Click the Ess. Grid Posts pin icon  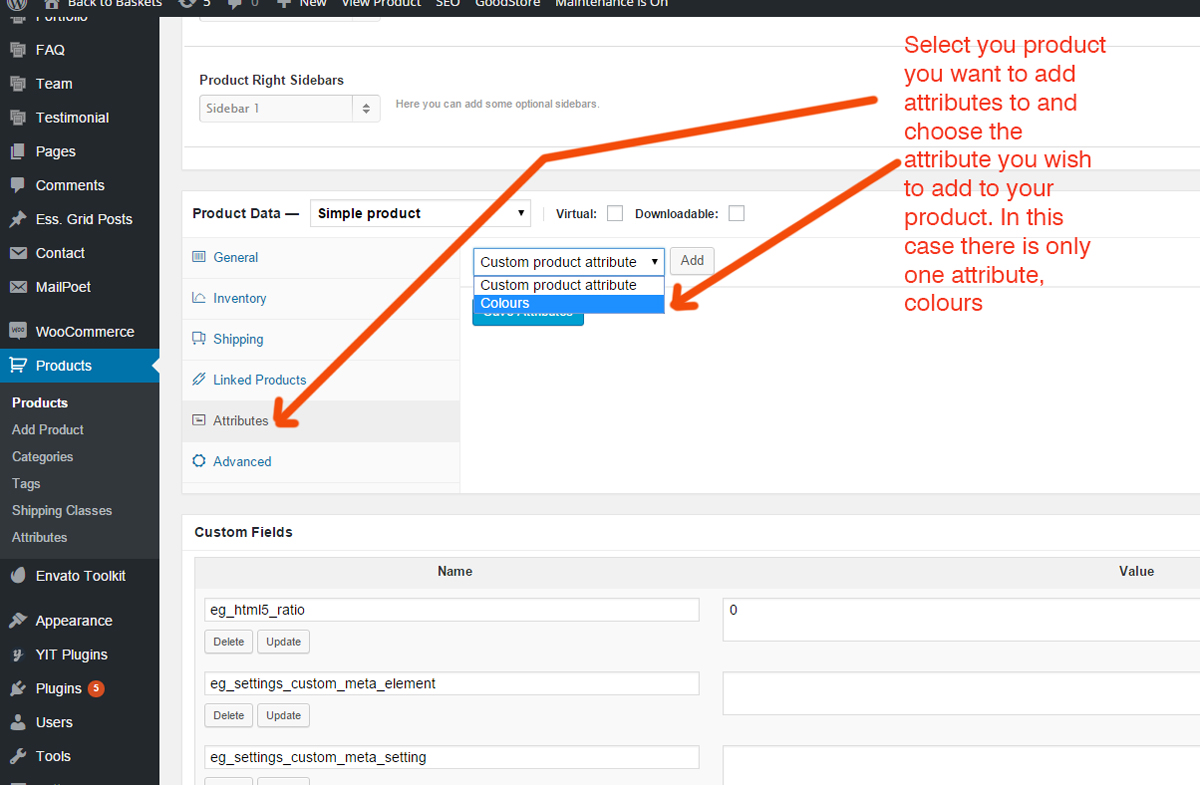pos(17,219)
